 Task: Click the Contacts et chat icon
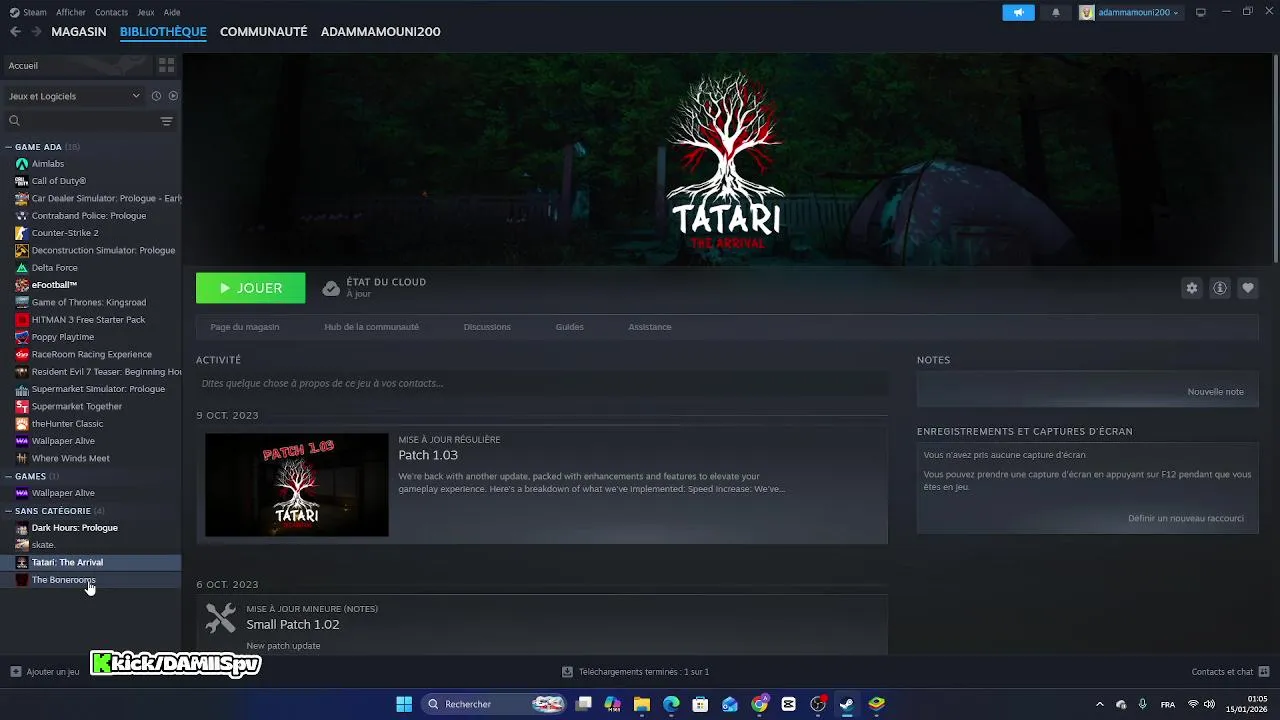click(x=1264, y=672)
